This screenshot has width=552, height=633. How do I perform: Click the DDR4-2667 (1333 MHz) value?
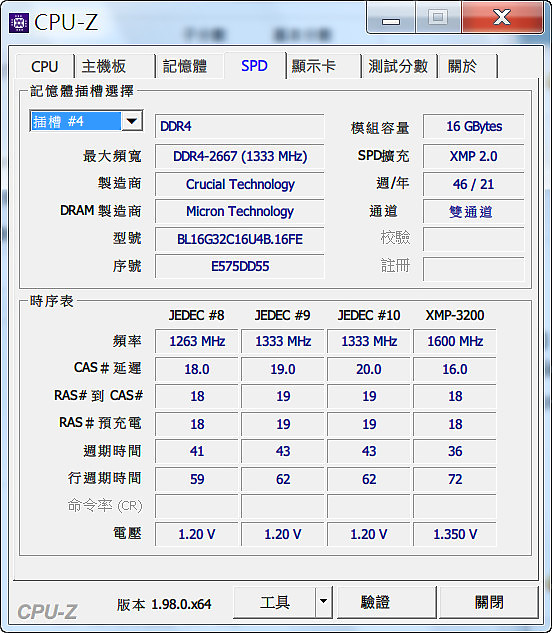tap(239, 156)
